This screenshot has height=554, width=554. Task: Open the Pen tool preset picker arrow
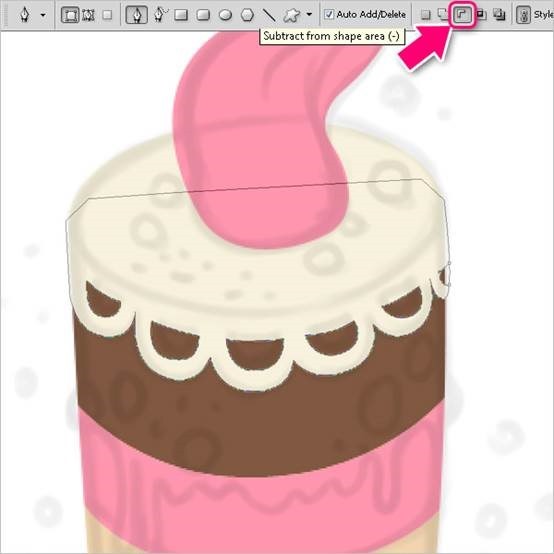click(x=43, y=15)
